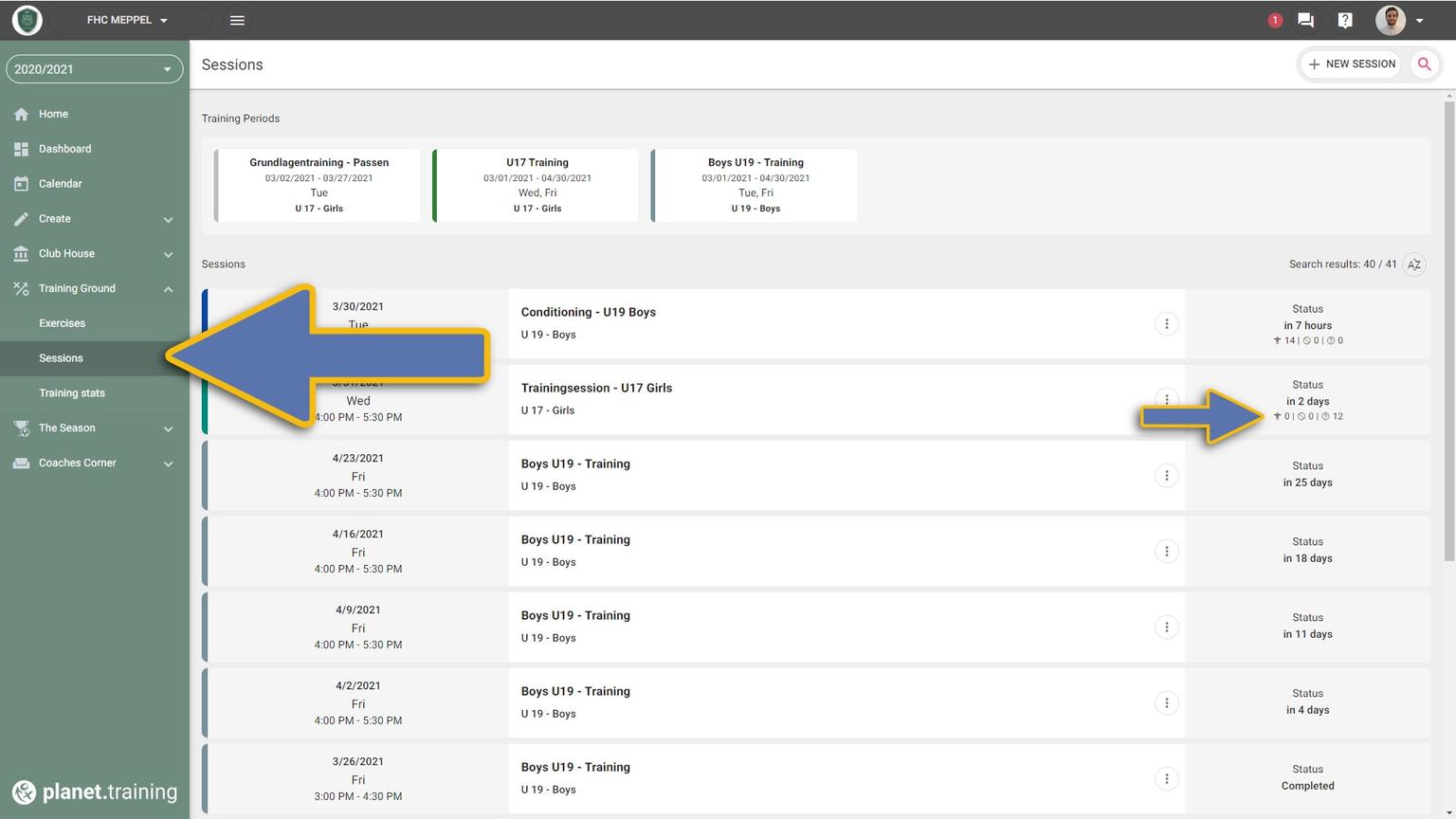Click the A-Z sort icon

1414,264
